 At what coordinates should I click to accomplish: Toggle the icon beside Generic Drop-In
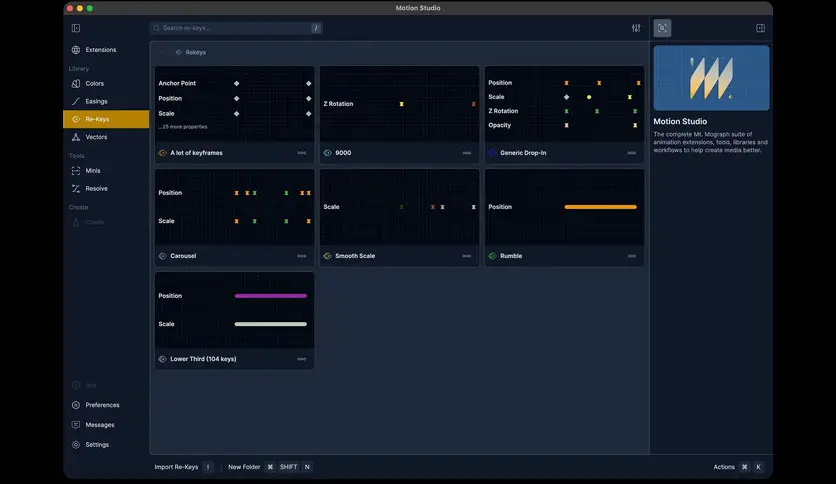(493, 153)
